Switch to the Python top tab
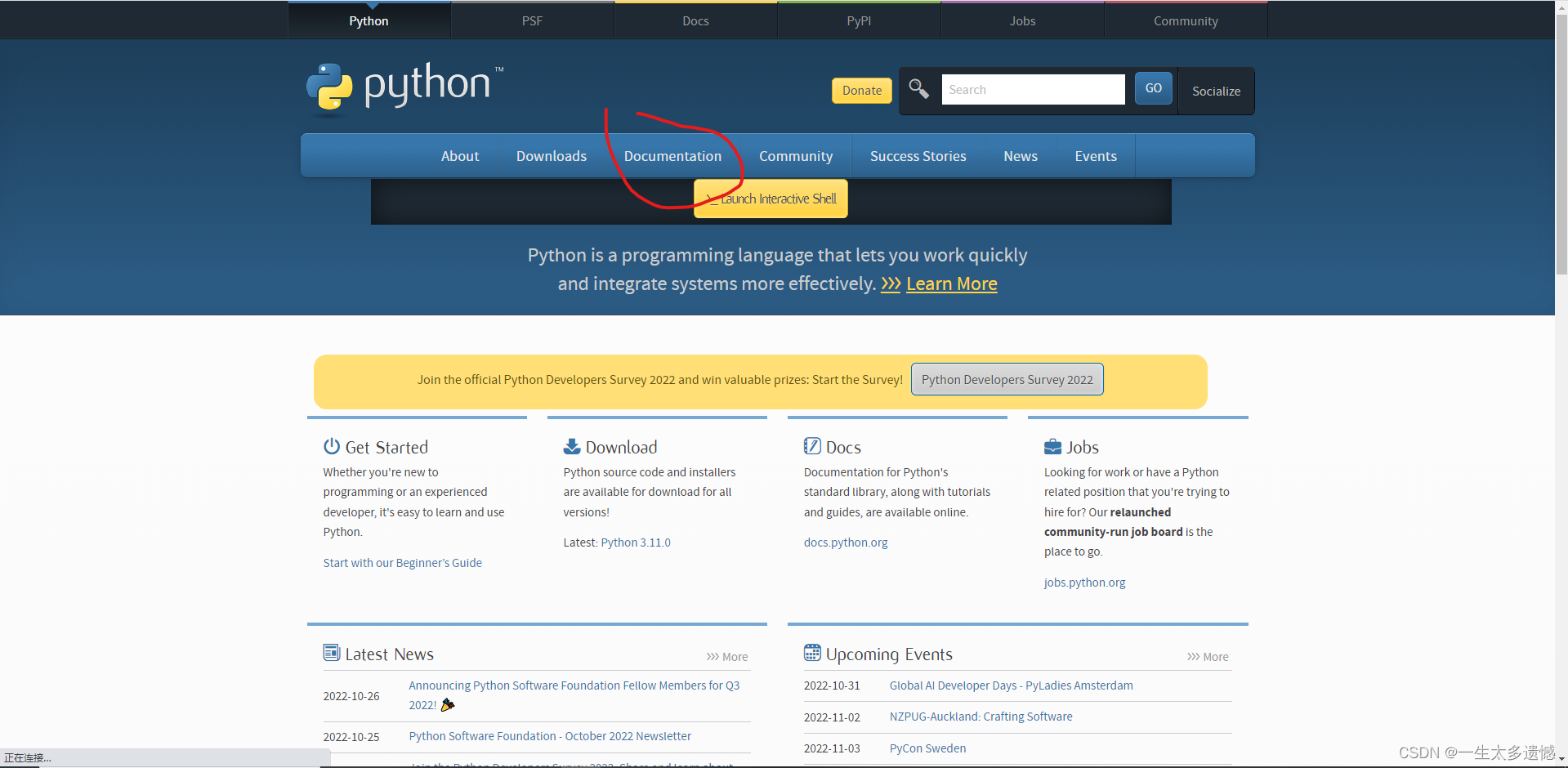Image resolution: width=1568 pixels, height=768 pixels. coord(369,20)
